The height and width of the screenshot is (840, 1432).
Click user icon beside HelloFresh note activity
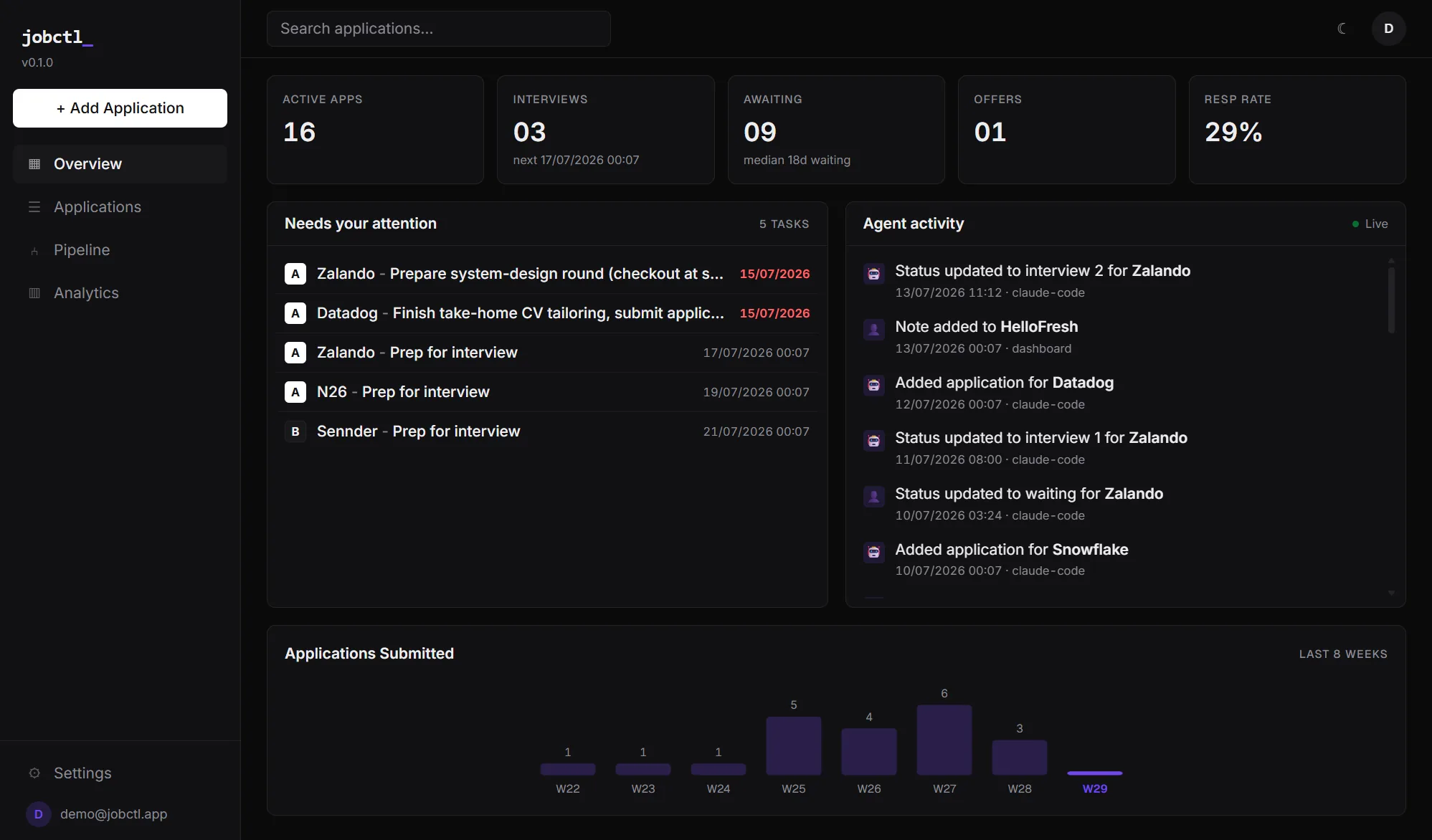coord(874,329)
